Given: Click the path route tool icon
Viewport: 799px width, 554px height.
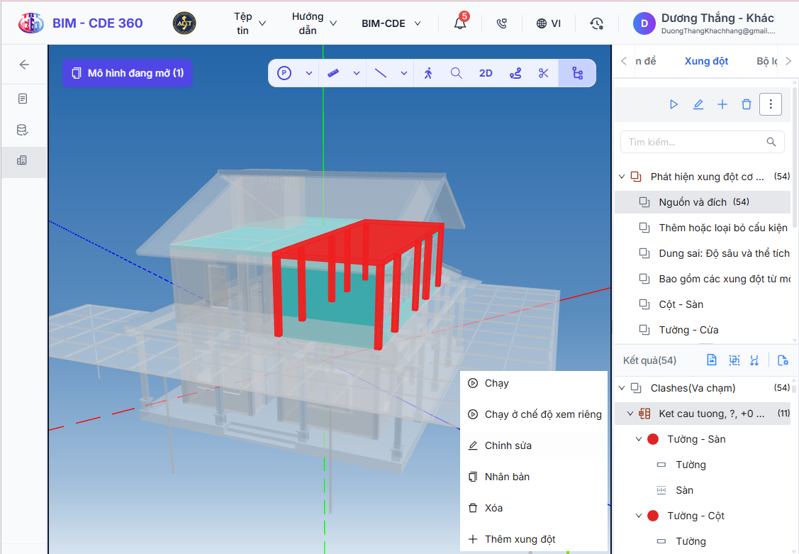Looking at the screenshot, I should 515,73.
